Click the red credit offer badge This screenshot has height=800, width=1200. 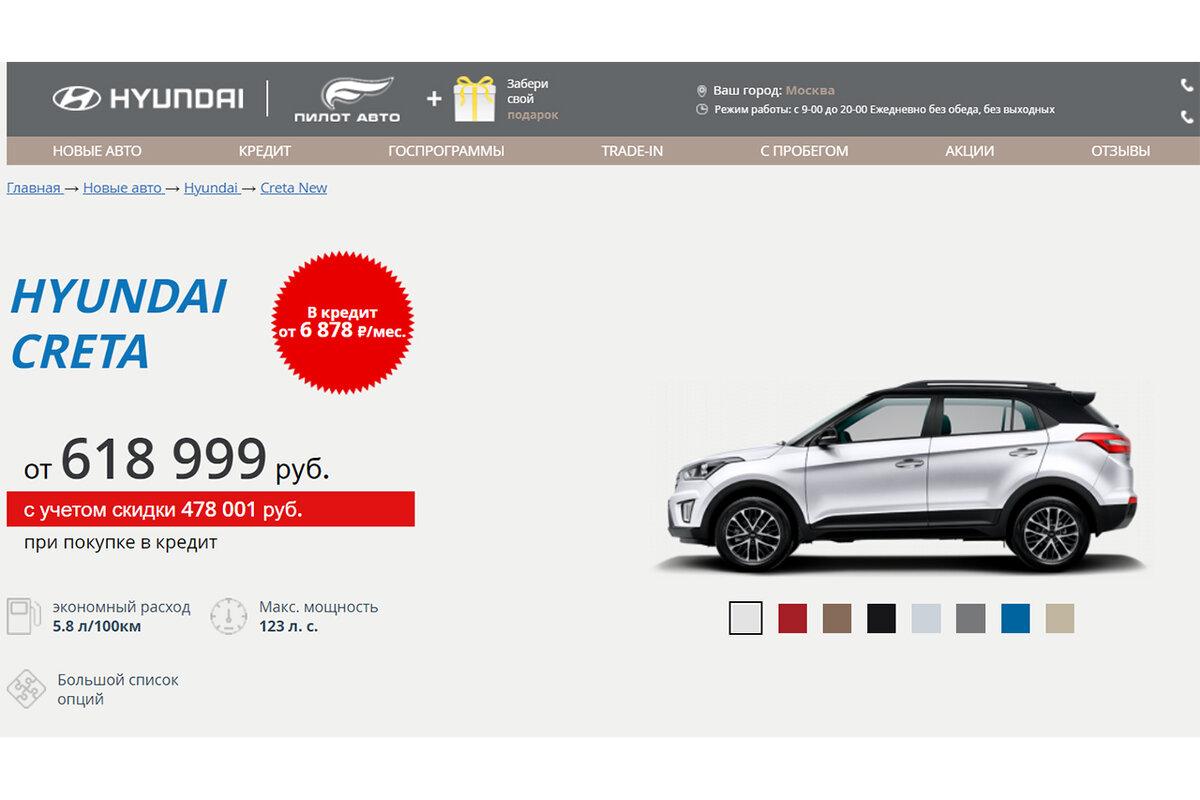pyautogui.click(x=342, y=322)
